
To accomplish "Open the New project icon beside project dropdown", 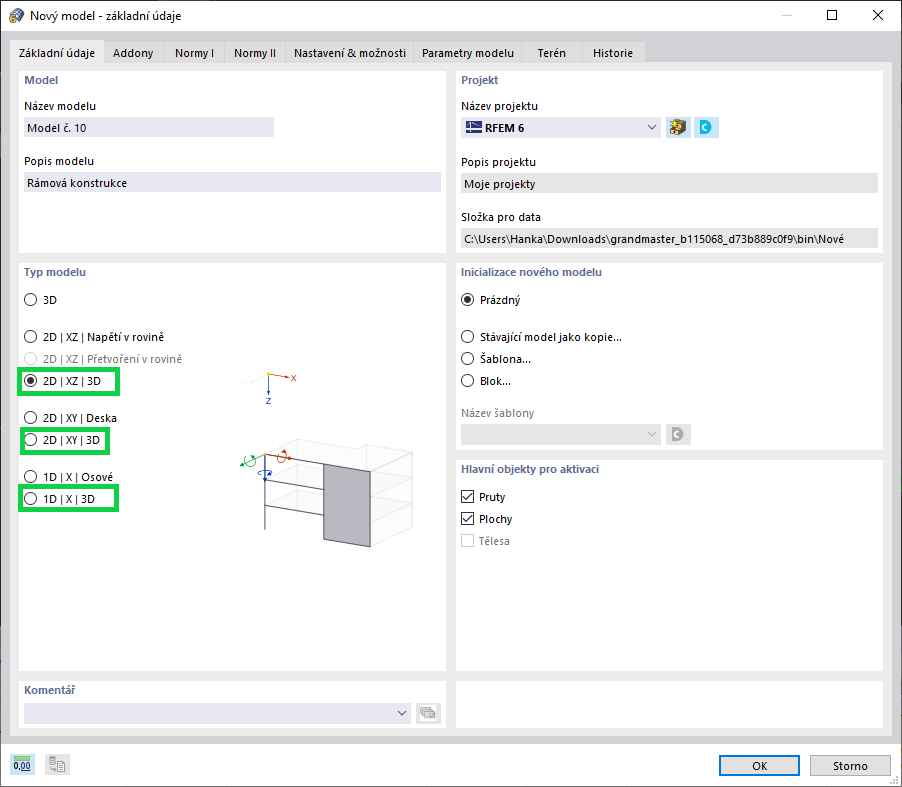I will (677, 127).
